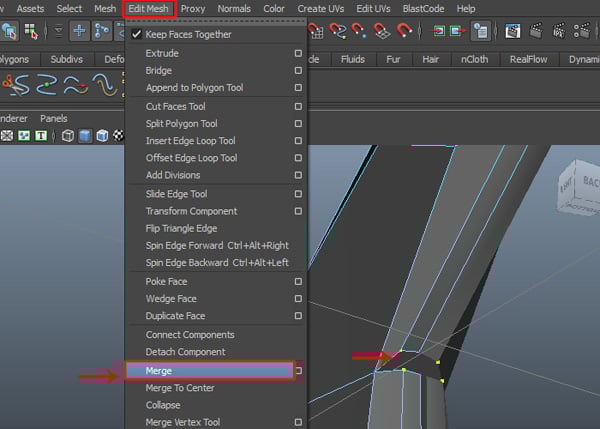Toggle the textured display checker icon
This screenshot has width=600, height=429.
coord(119,135)
